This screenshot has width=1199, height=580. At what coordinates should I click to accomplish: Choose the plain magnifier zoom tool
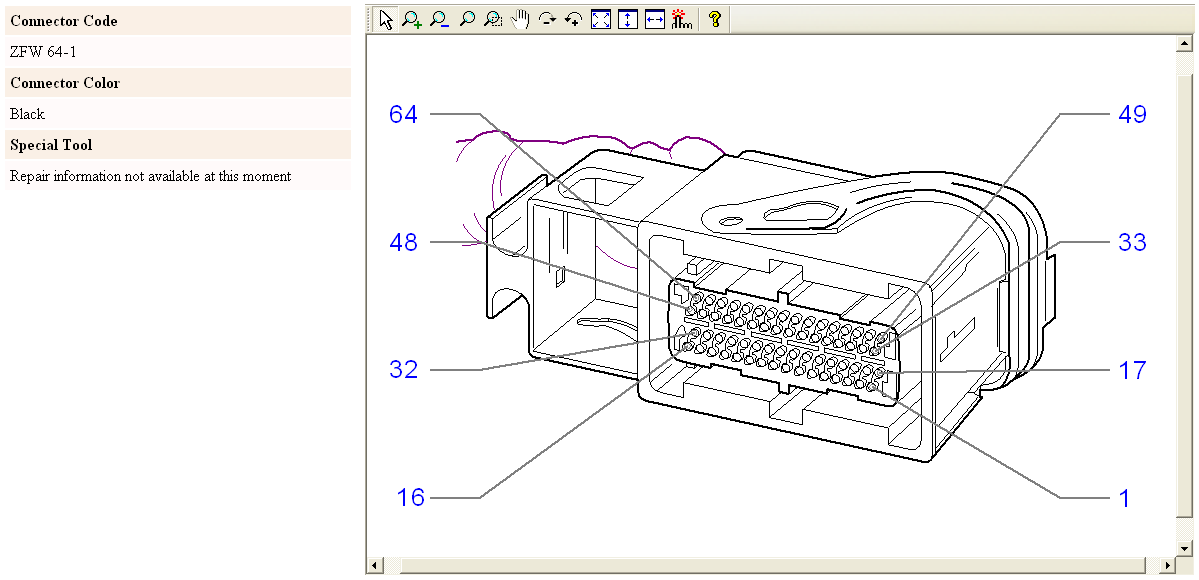click(x=466, y=19)
